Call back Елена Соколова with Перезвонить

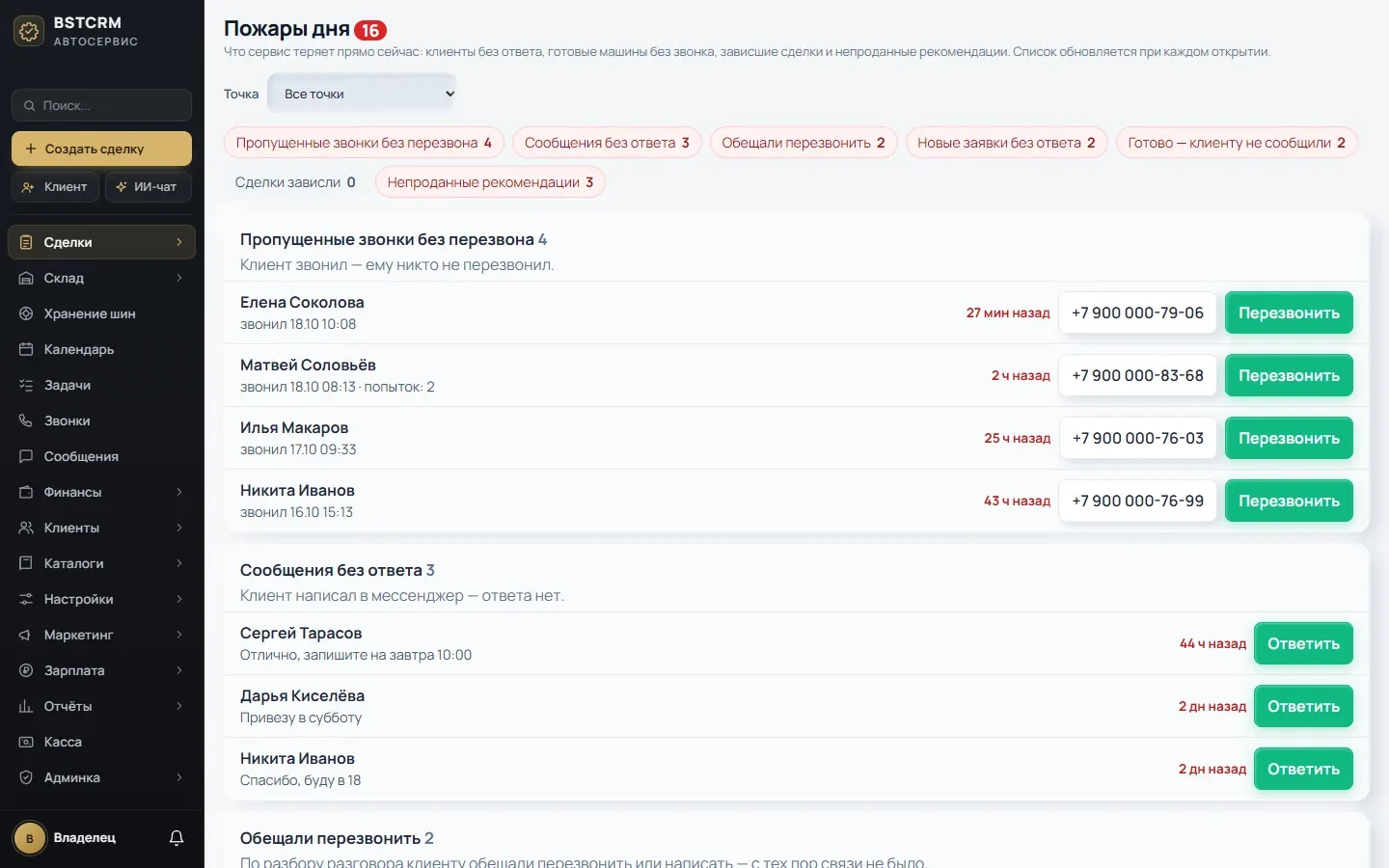[x=1289, y=312]
